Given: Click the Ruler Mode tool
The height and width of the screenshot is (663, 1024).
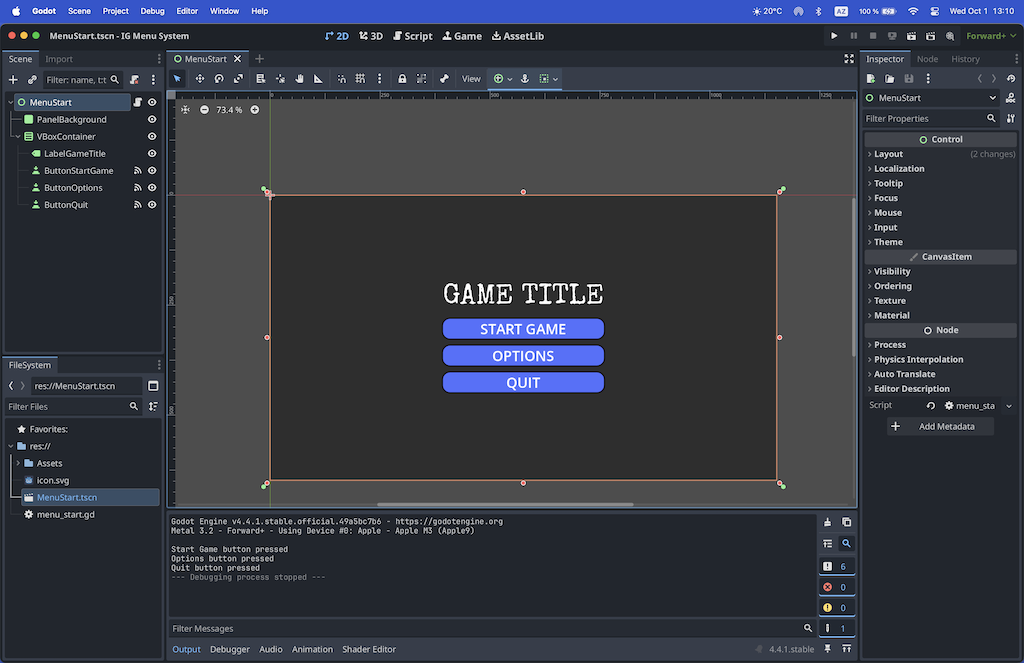Looking at the screenshot, I should 319,78.
